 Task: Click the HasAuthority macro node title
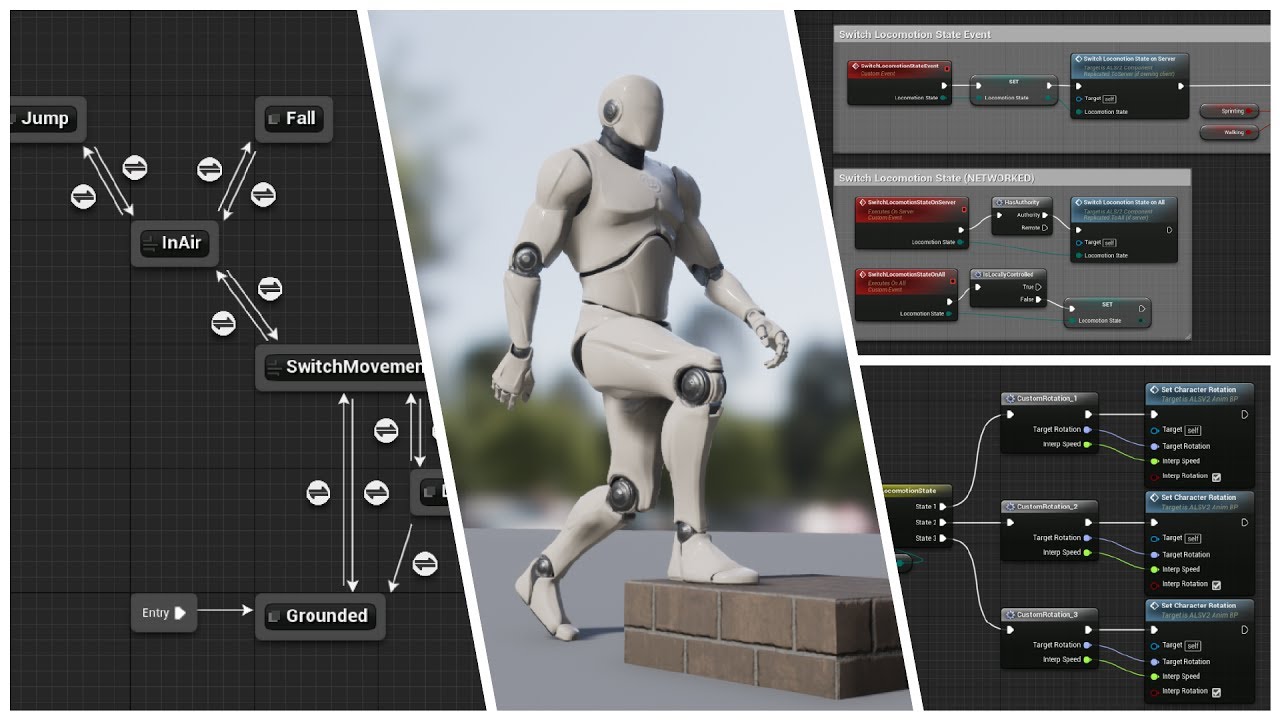click(x=1021, y=202)
